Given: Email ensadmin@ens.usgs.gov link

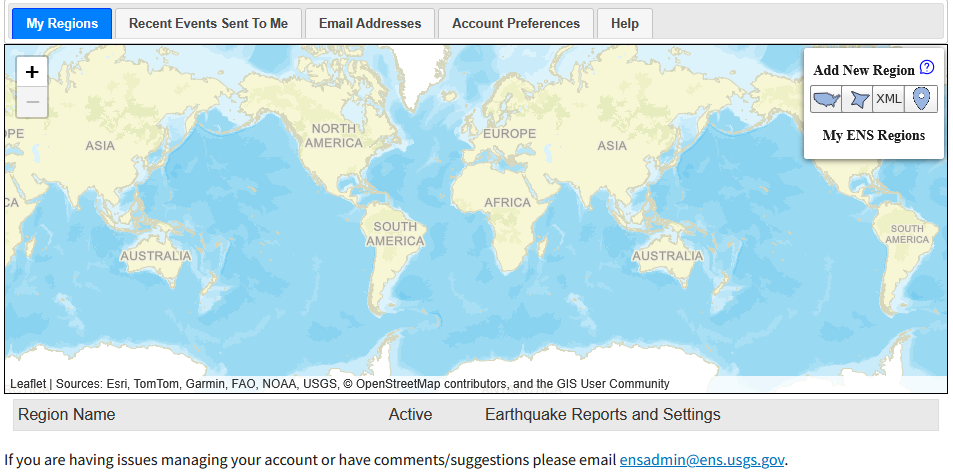Looking at the screenshot, I should (702, 460).
